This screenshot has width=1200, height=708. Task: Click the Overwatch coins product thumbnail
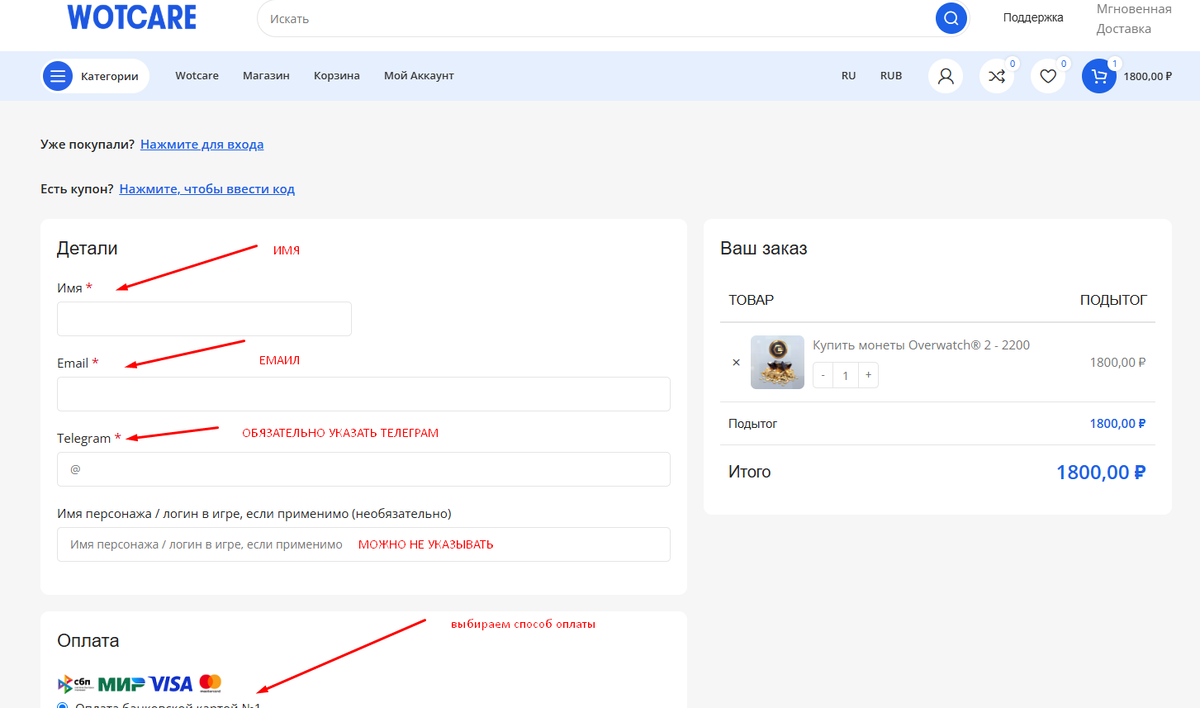pos(777,362)
